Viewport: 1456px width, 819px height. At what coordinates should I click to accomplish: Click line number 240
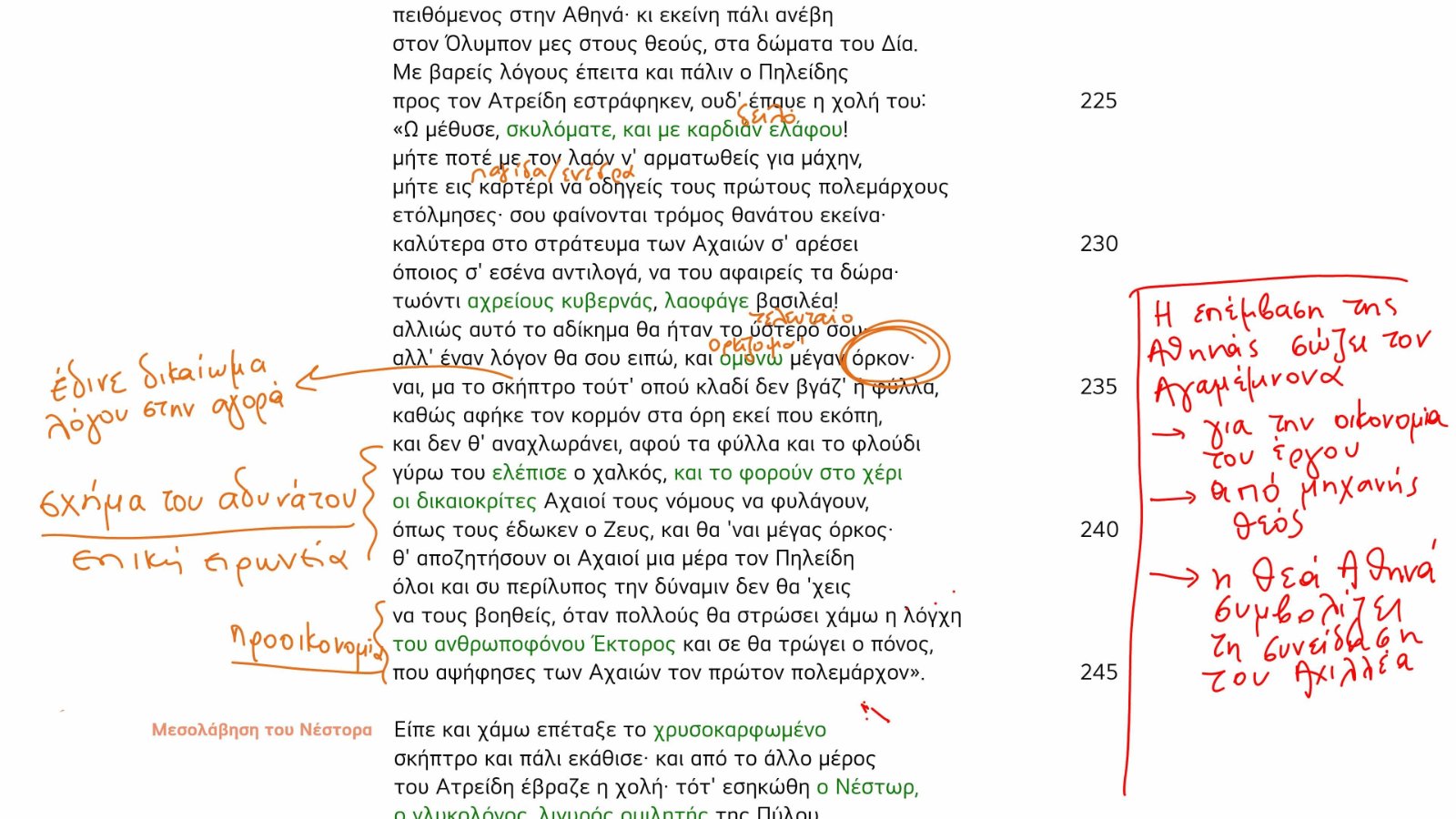click(x=1098, y=530)
